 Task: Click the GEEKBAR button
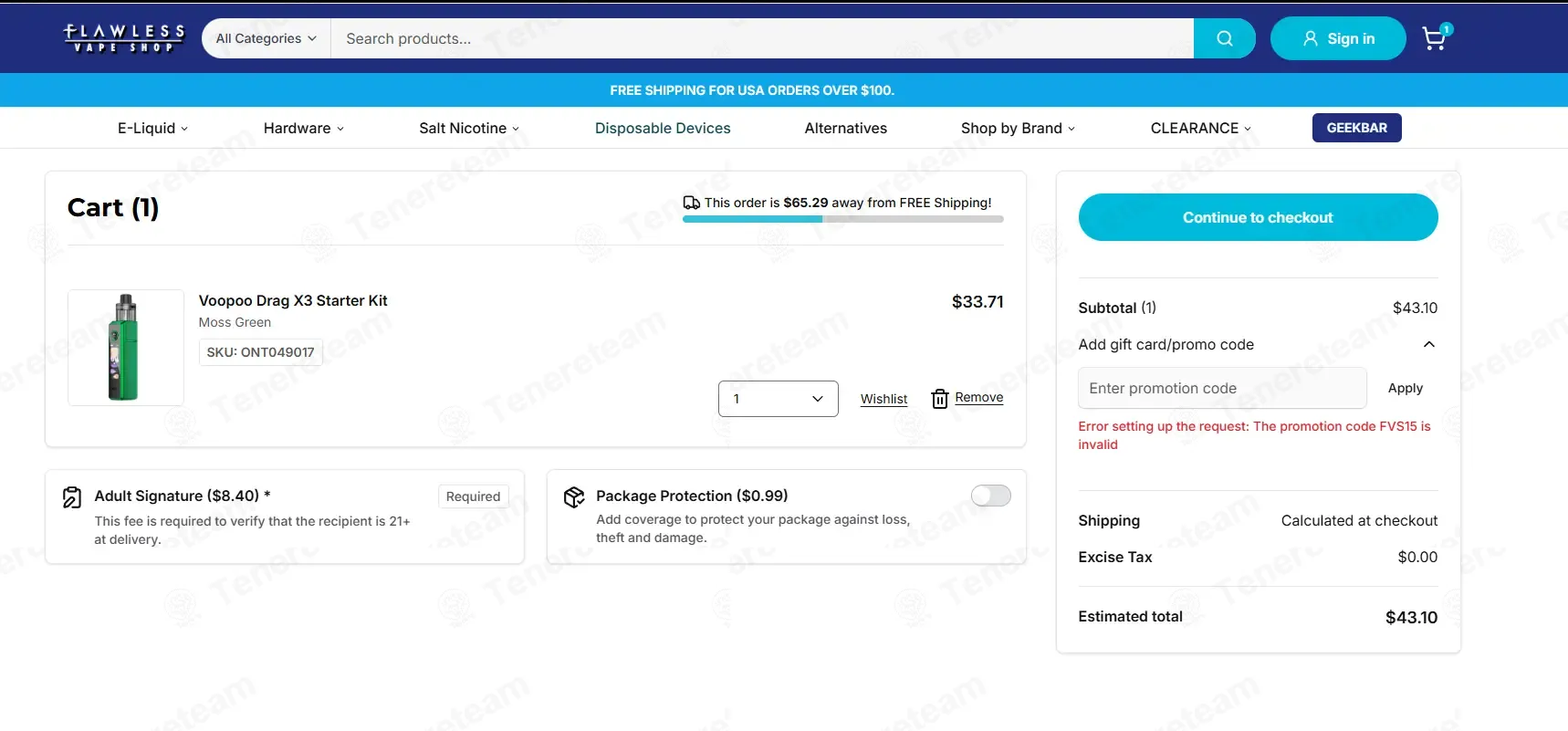click(1356, 128)
